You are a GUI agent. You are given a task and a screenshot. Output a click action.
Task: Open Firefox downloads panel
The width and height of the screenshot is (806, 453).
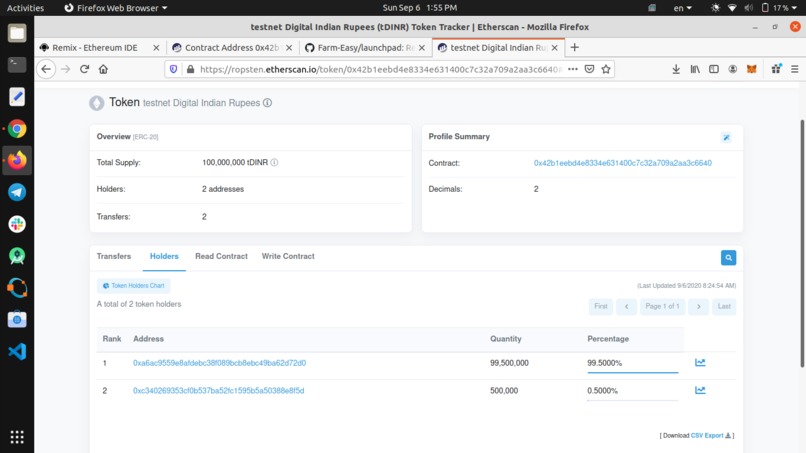[x=676, y=69]
